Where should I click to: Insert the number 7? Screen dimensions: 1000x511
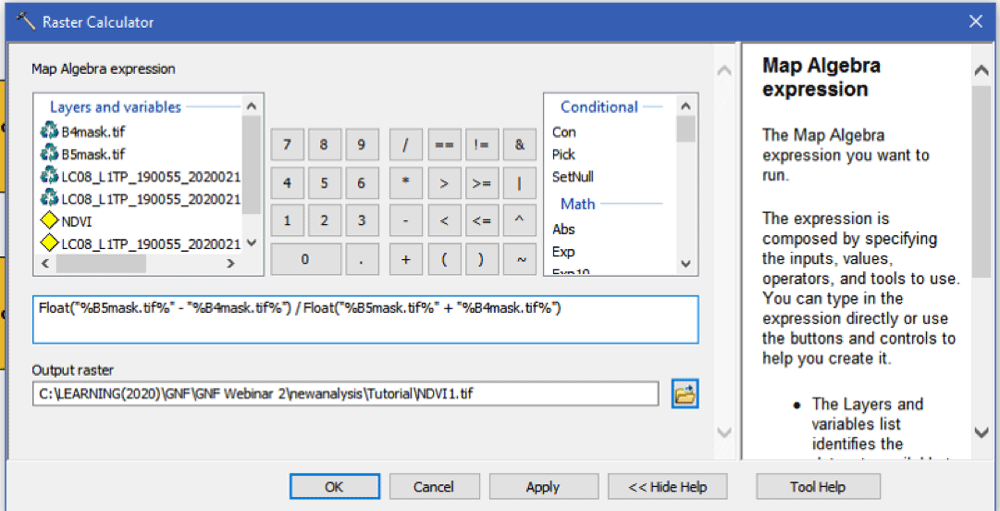click(287, 145)
